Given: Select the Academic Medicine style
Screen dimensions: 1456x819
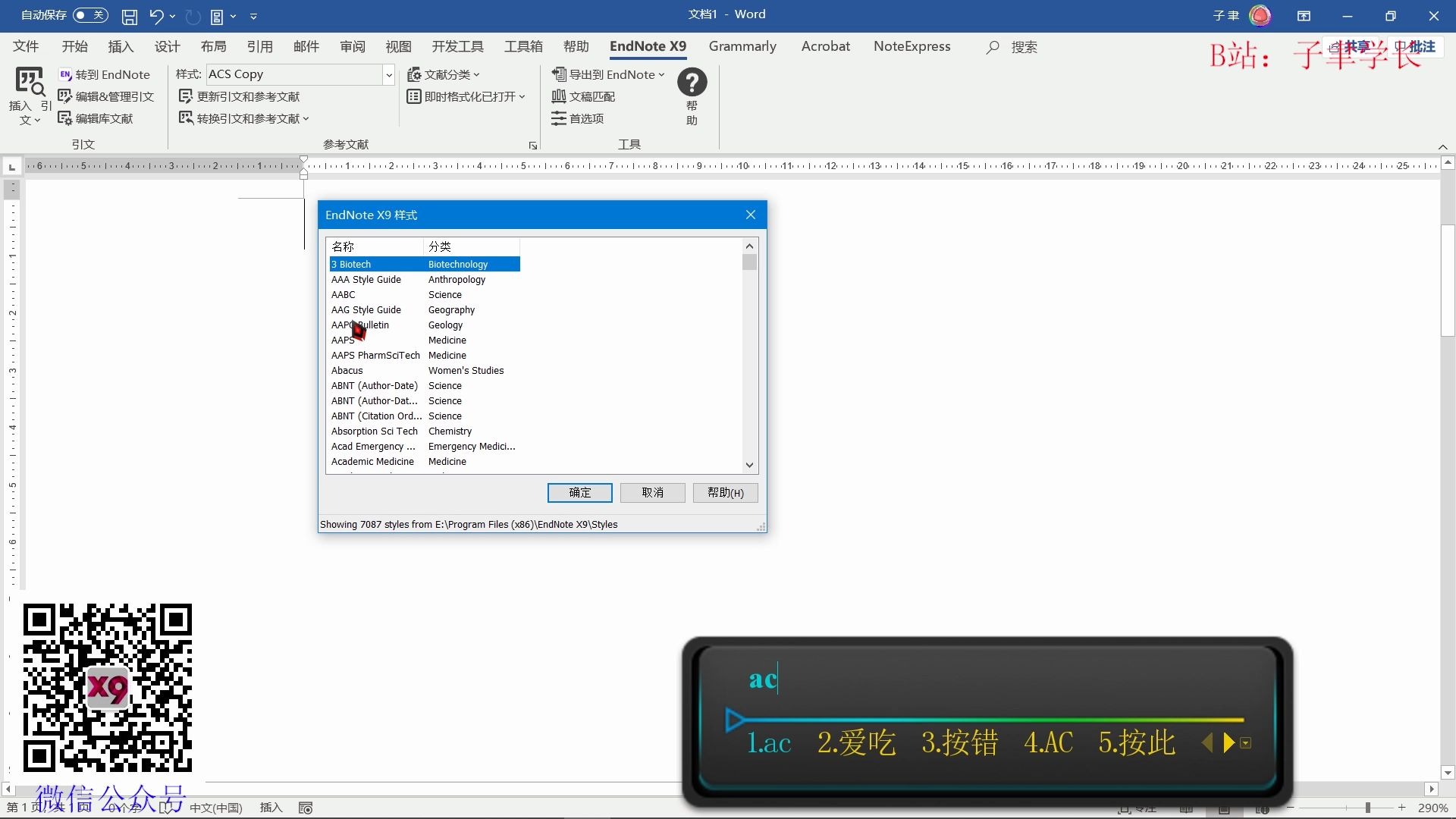Looking at the screenshot, I should tap(425, 461).
